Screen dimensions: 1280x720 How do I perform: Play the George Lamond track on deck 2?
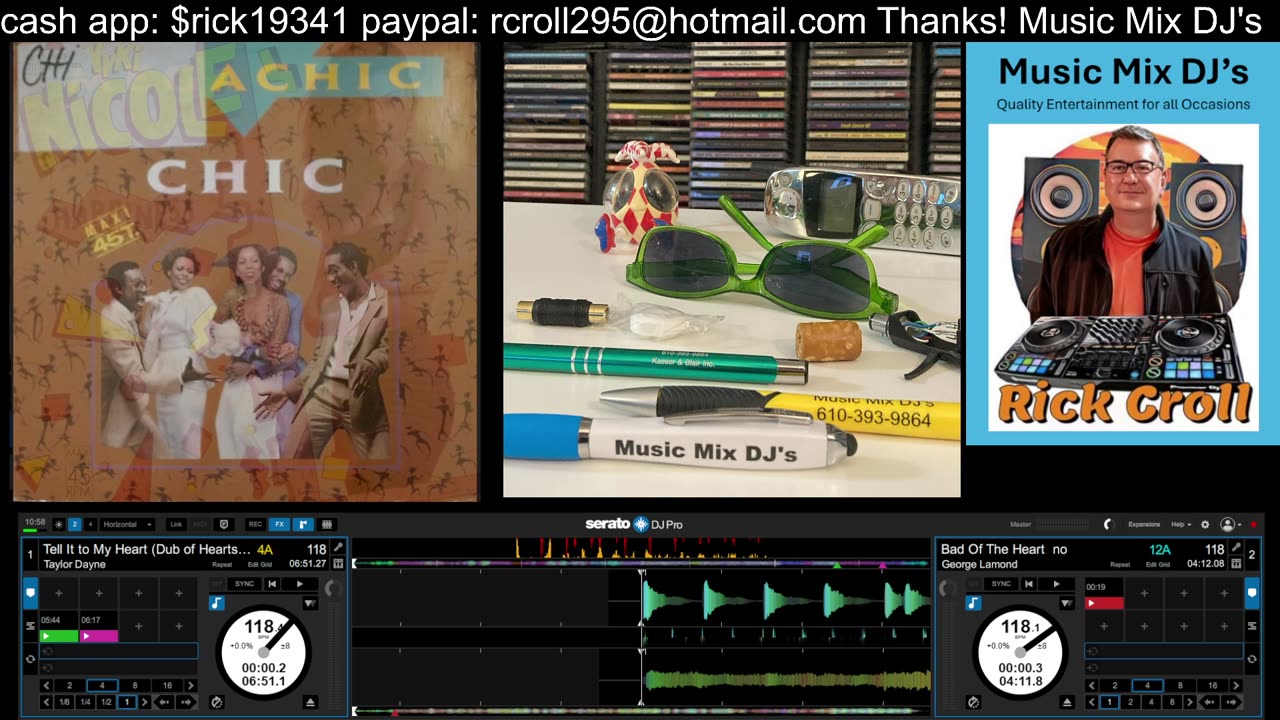pos(1056,583)
